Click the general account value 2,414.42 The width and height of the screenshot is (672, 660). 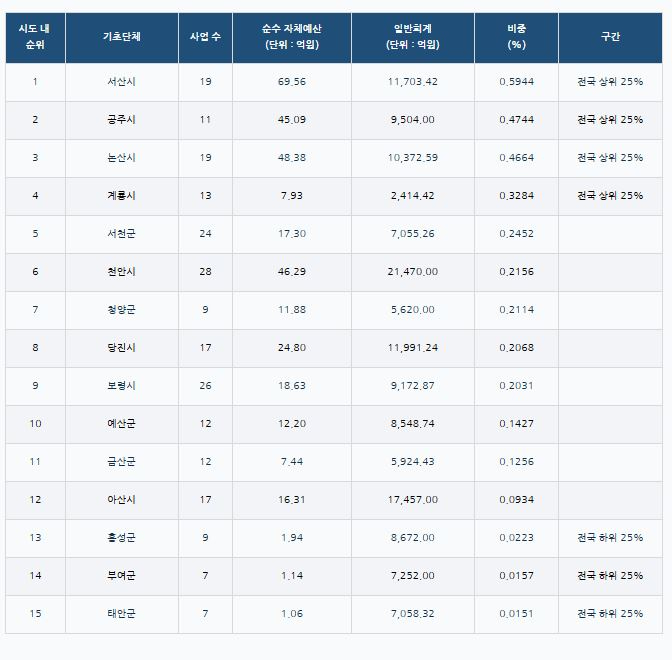[x=413, y=196]
